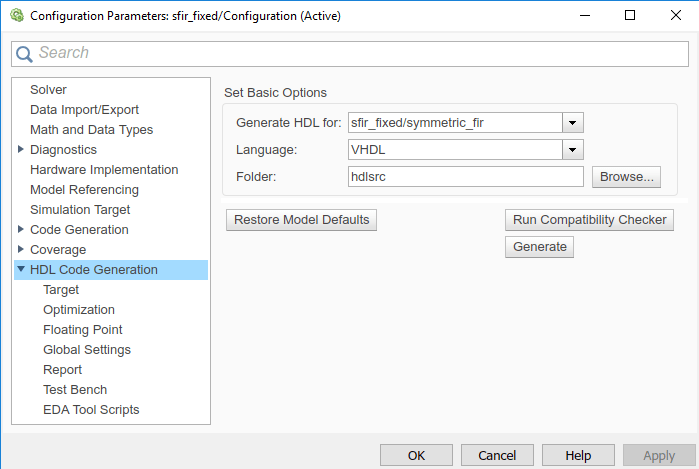Click the Browse... button
Image resolution: width=699 pixels, height=469 pixels.
[626, 177]
